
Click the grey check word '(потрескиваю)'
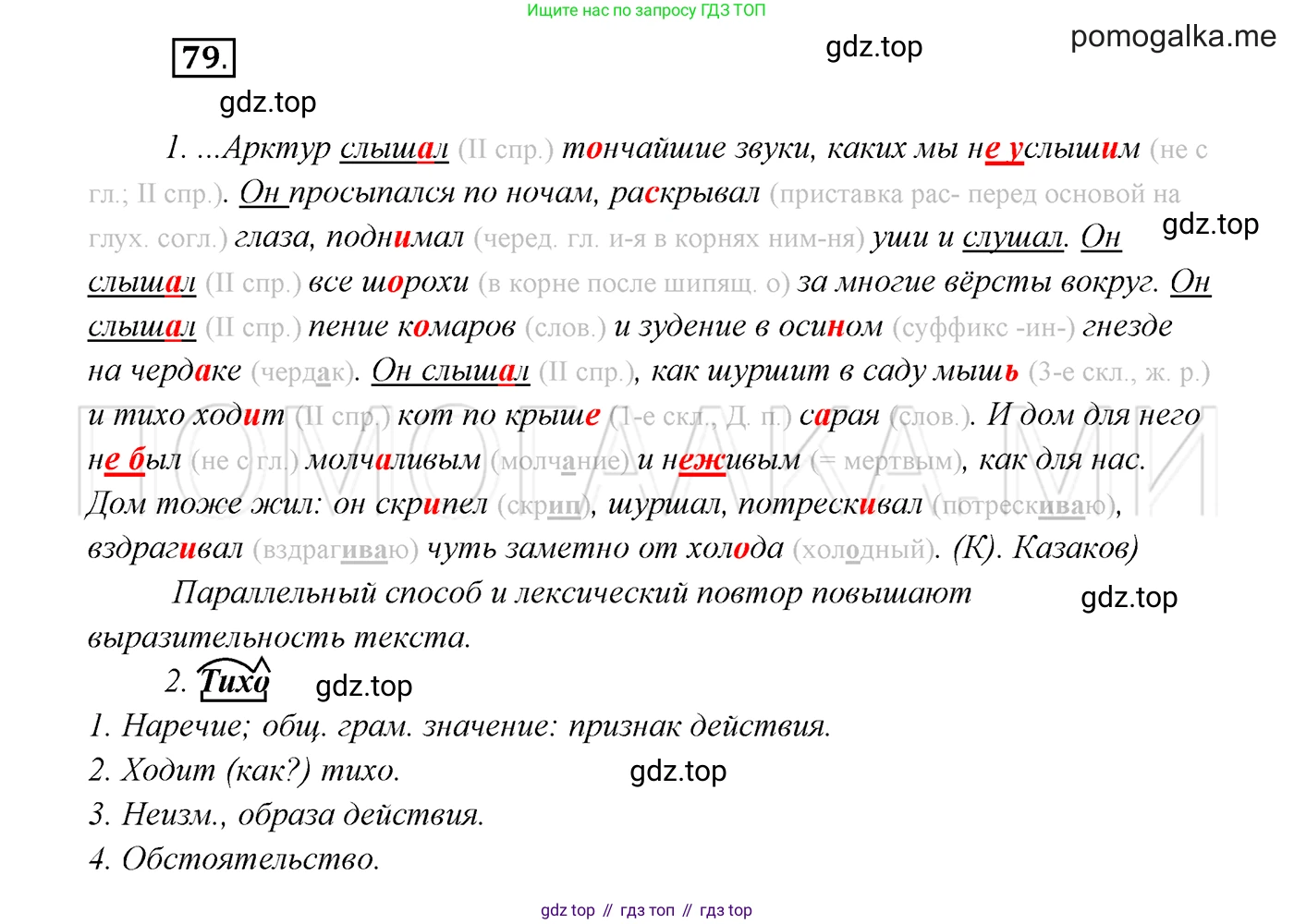(x=1025, y=505)
